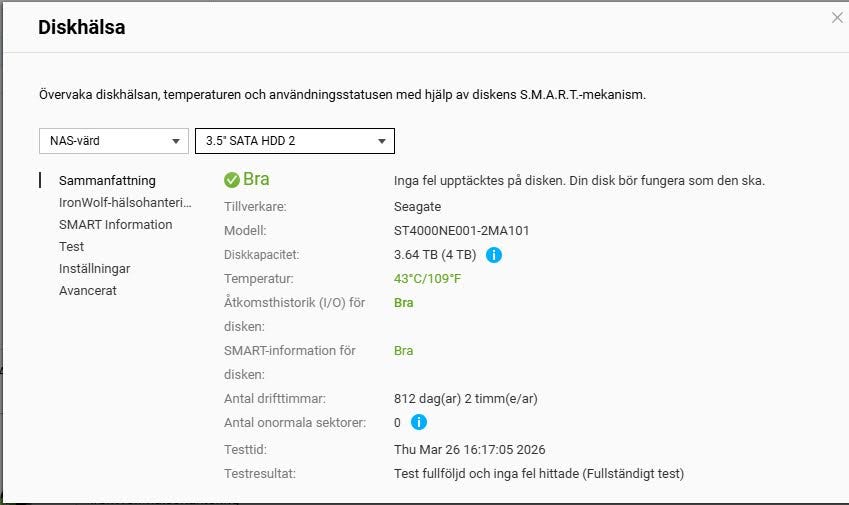Click the model number ST4000NE001-2MA101
849x505 pixels.
point(462,231)
